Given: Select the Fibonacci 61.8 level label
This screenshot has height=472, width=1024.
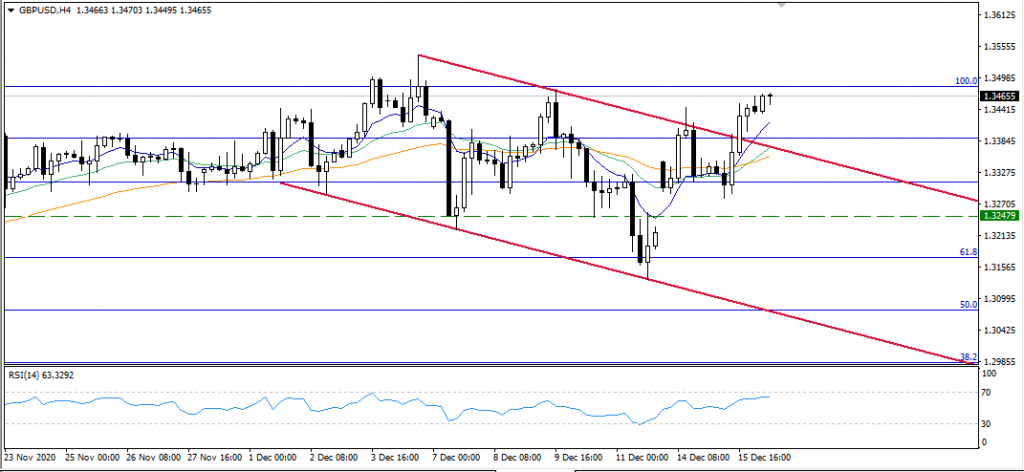Looking at the screenshot, I should pos(968,252).
